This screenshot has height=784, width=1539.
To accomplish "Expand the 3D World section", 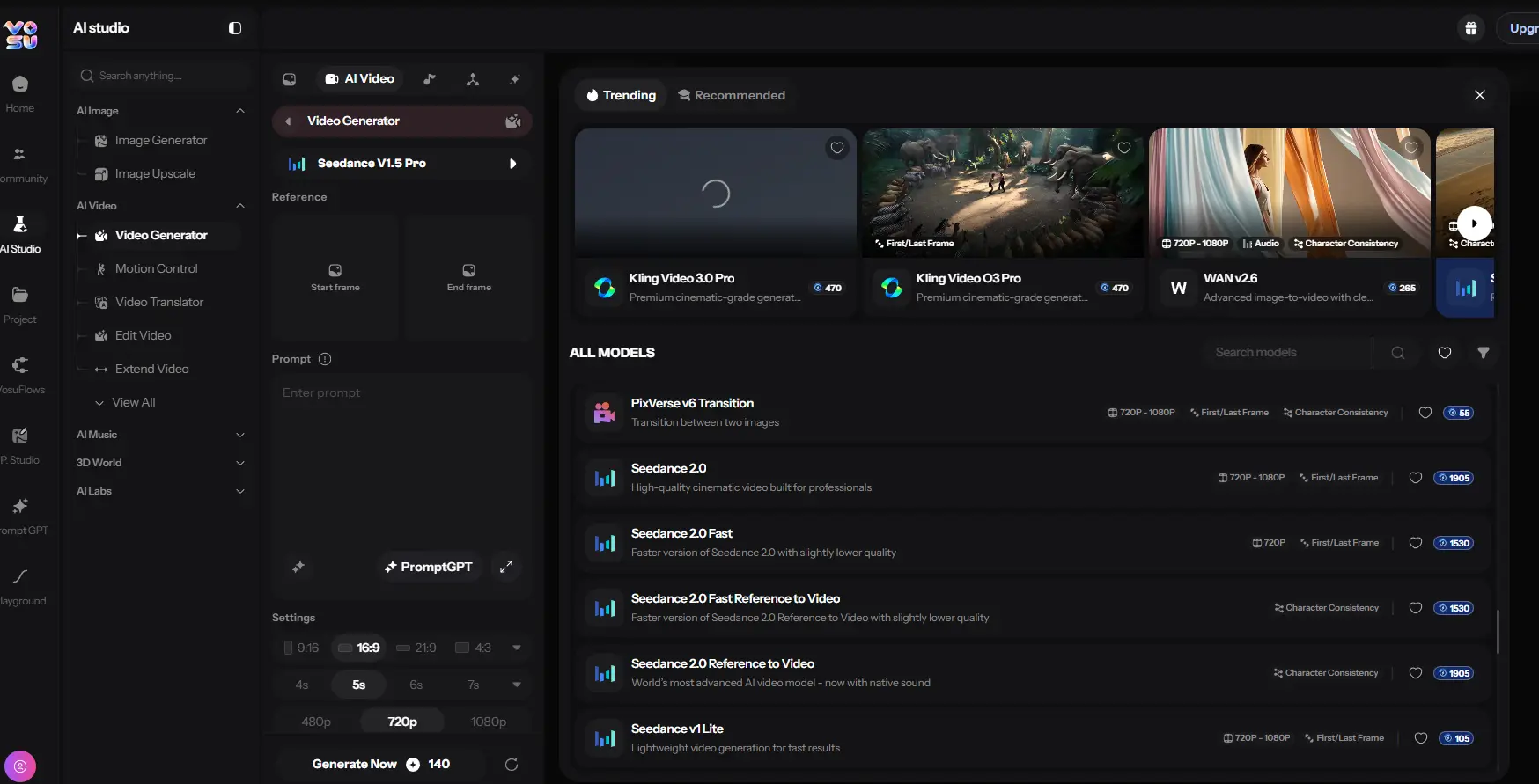I will coord(240,463).
